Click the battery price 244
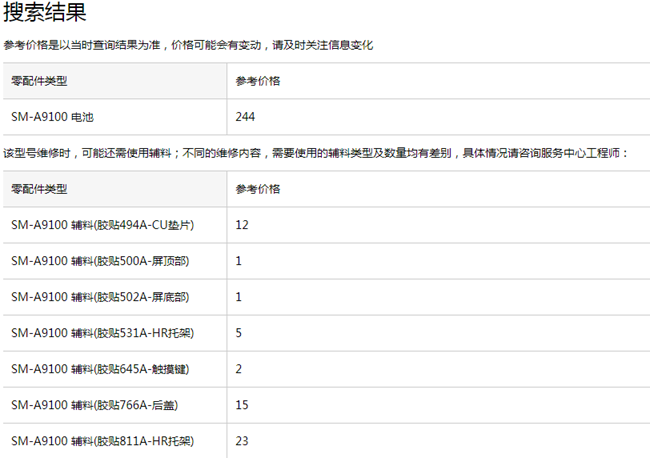 [x=245, y=117]
